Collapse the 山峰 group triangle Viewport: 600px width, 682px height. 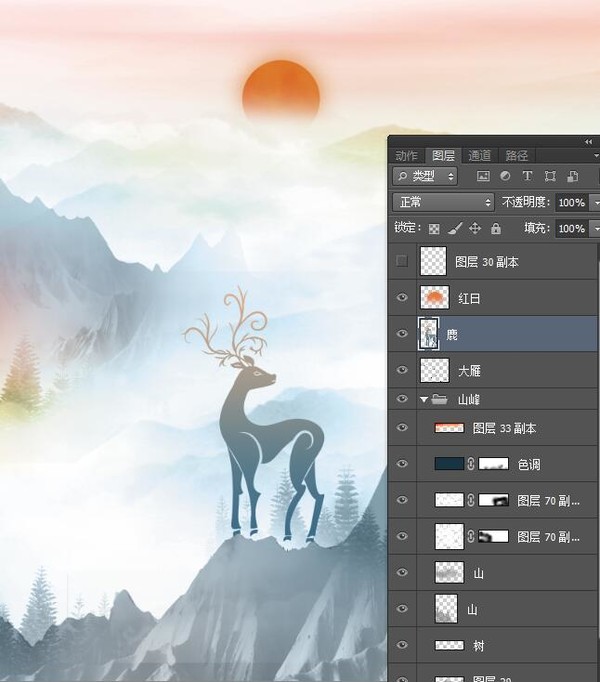[424, 399]
